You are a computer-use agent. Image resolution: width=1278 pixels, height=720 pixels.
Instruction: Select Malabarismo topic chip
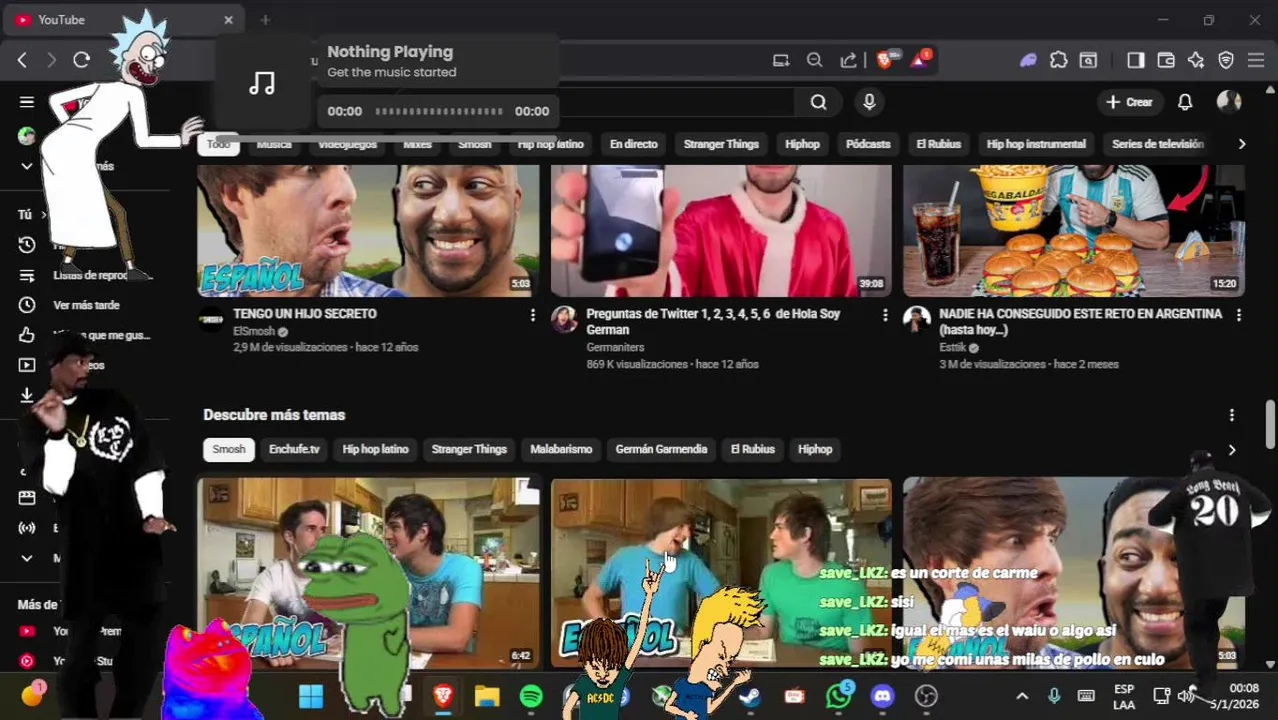pyautogui.click(x=561, y=449)
